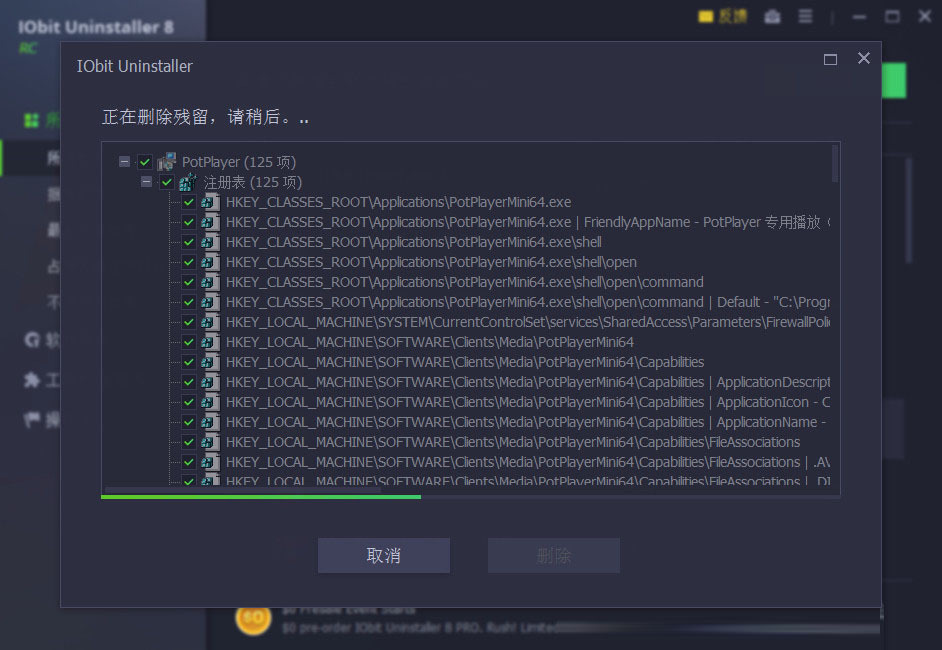The image size is (942, 650).
Task: Click the PotPlayer (125 项) label
Action: pos(239,162)
